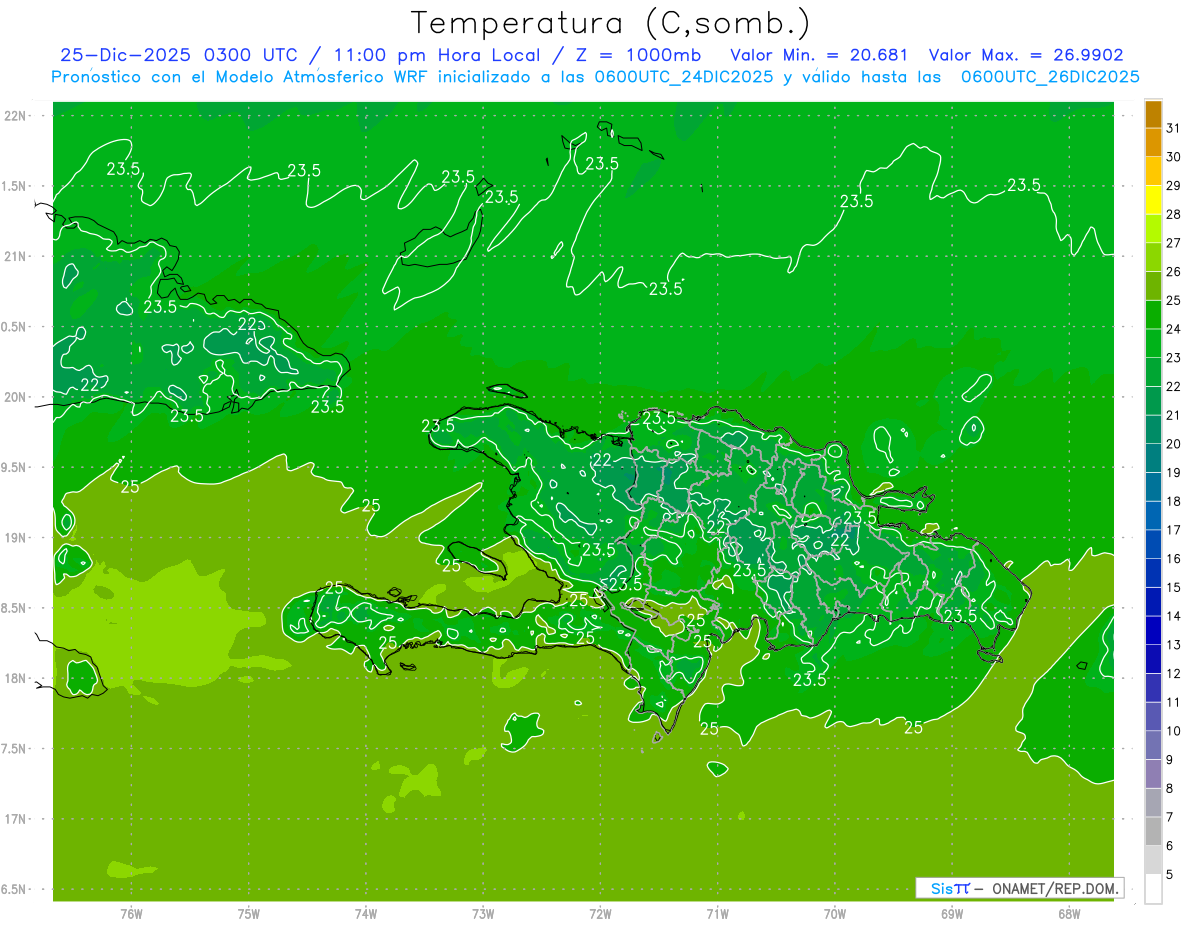Pick the blue legend swatch between 17 and 18
The height and width of the screenshot is (927, 1200).
point(1153,516)
